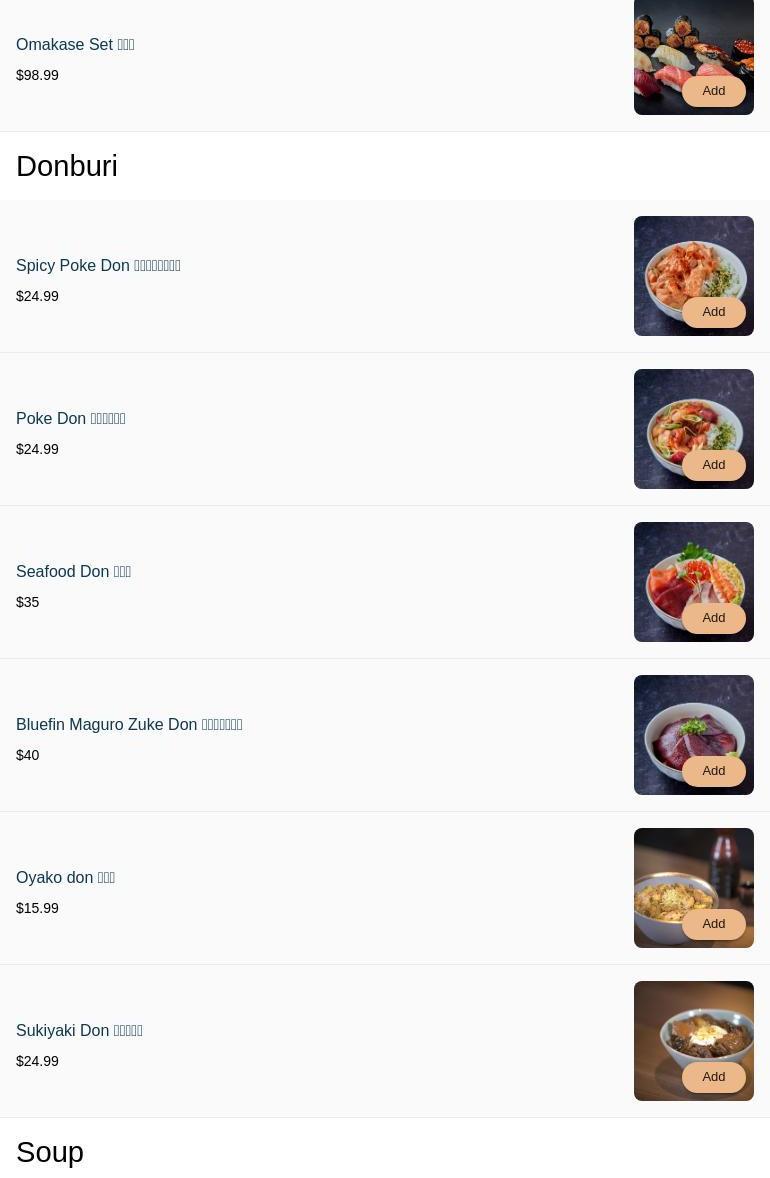View Oyako don photo thumbnail
Screen dimensions: 770x1178
coord(693,872)
